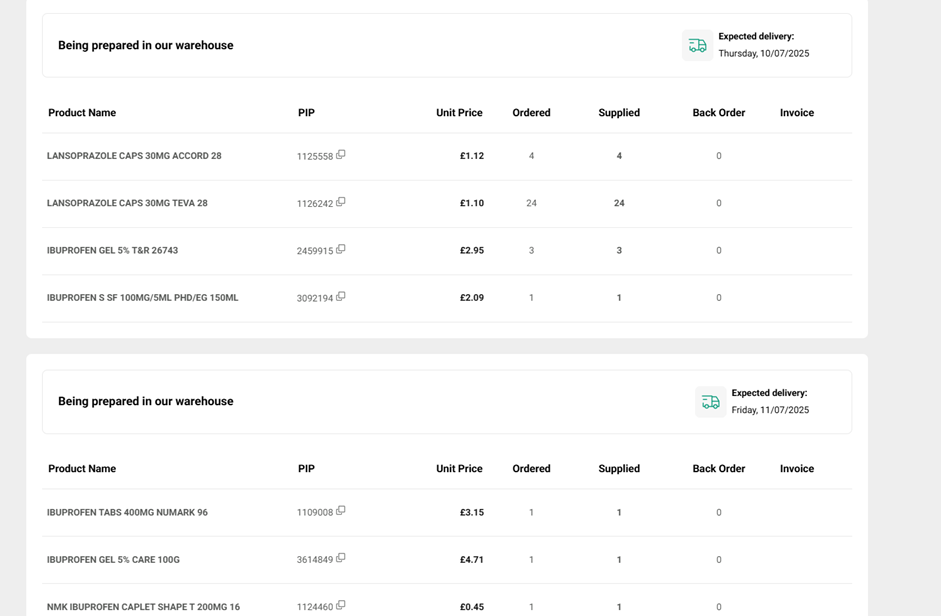The width and height of the screenshot is (941, 616).
Task: Click Supplied column header in second table
Action: click(618, 469)
